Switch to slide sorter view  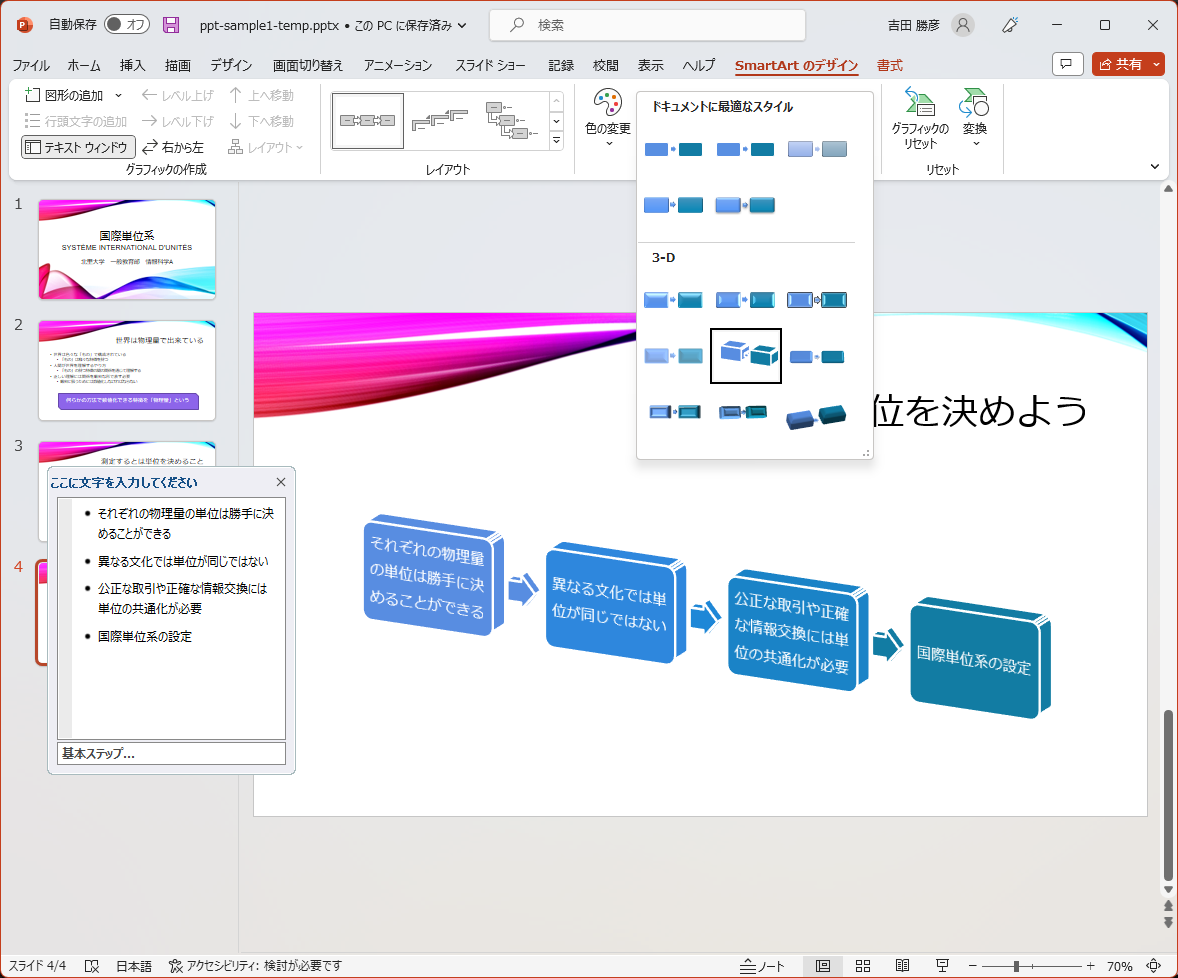tap(863, 966)
